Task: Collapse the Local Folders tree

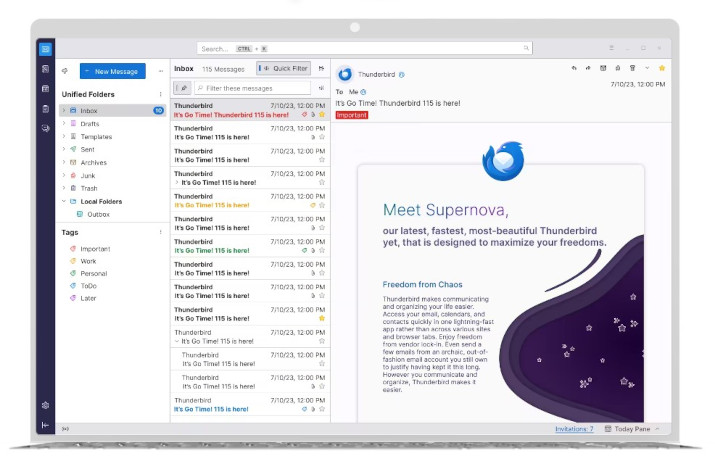Action: tap(64, 201)
